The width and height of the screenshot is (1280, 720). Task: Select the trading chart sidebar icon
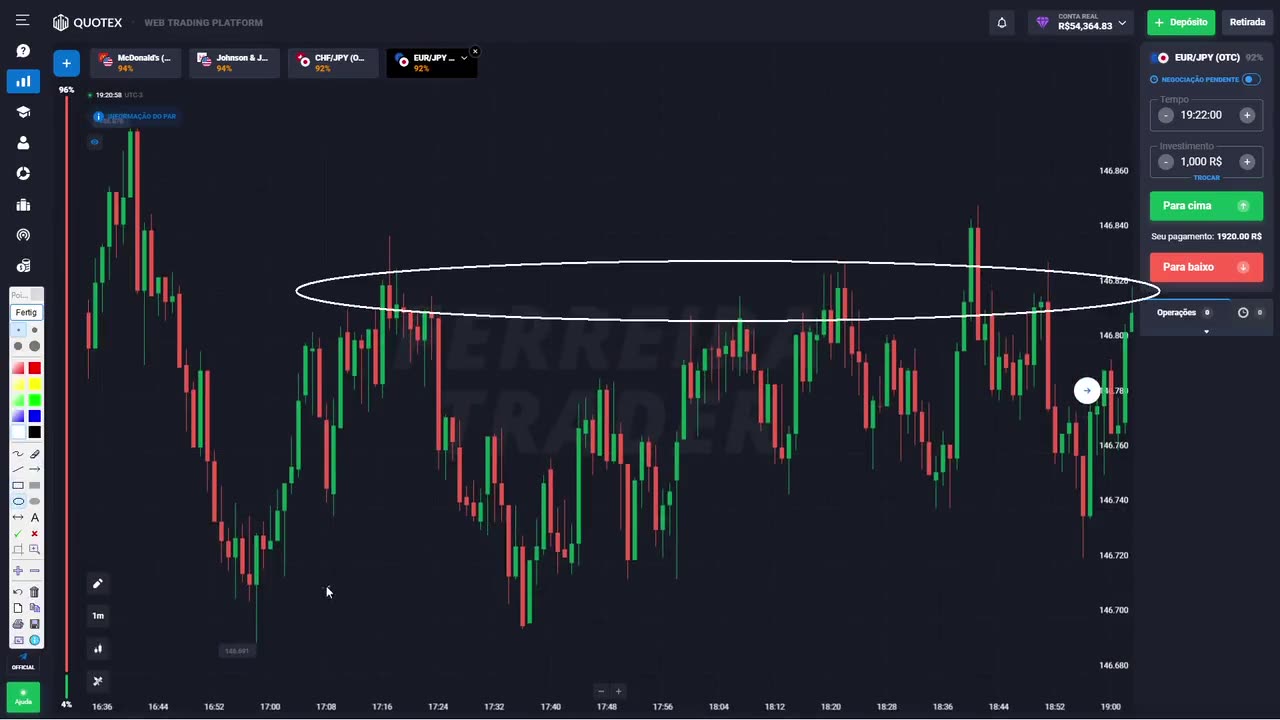pos(23,82)
